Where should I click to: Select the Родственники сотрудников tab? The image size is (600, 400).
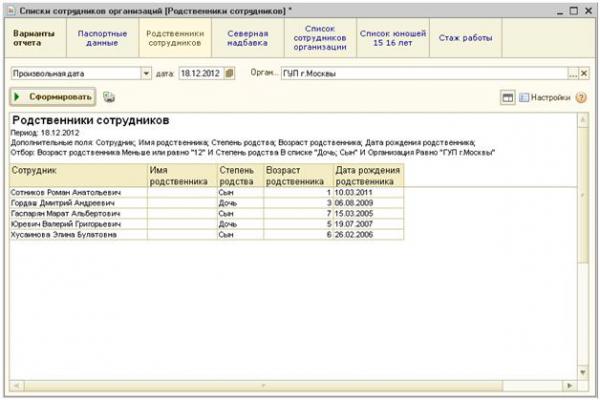click(x=175, y=38)
